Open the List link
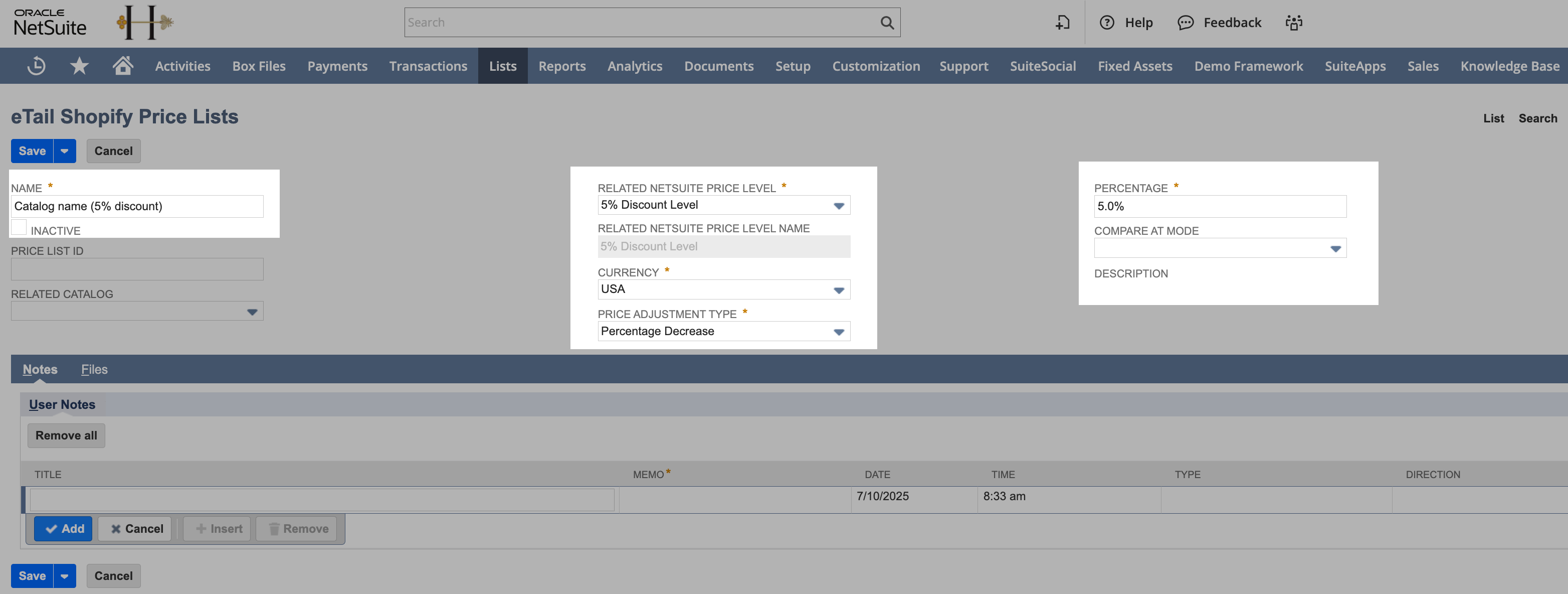The image size is (1568, 594). tap(1493, 118)
